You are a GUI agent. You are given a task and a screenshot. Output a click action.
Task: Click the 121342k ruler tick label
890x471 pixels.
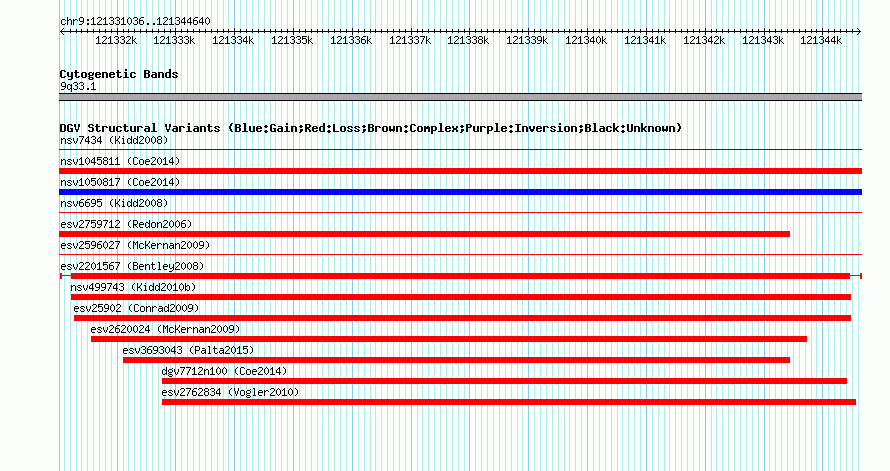coord(704,40)
